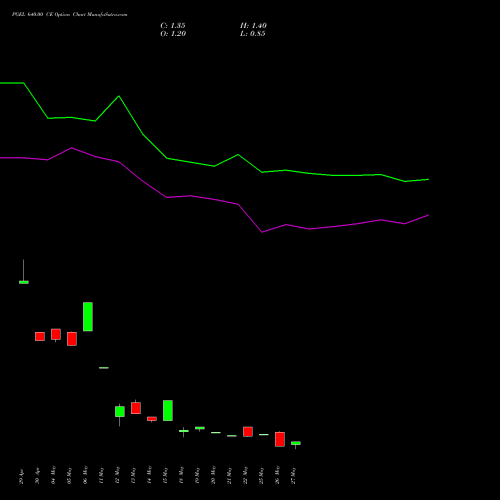Click the '12 May' date label
Screen dimensions: 500x500
(x=117, y=475)
